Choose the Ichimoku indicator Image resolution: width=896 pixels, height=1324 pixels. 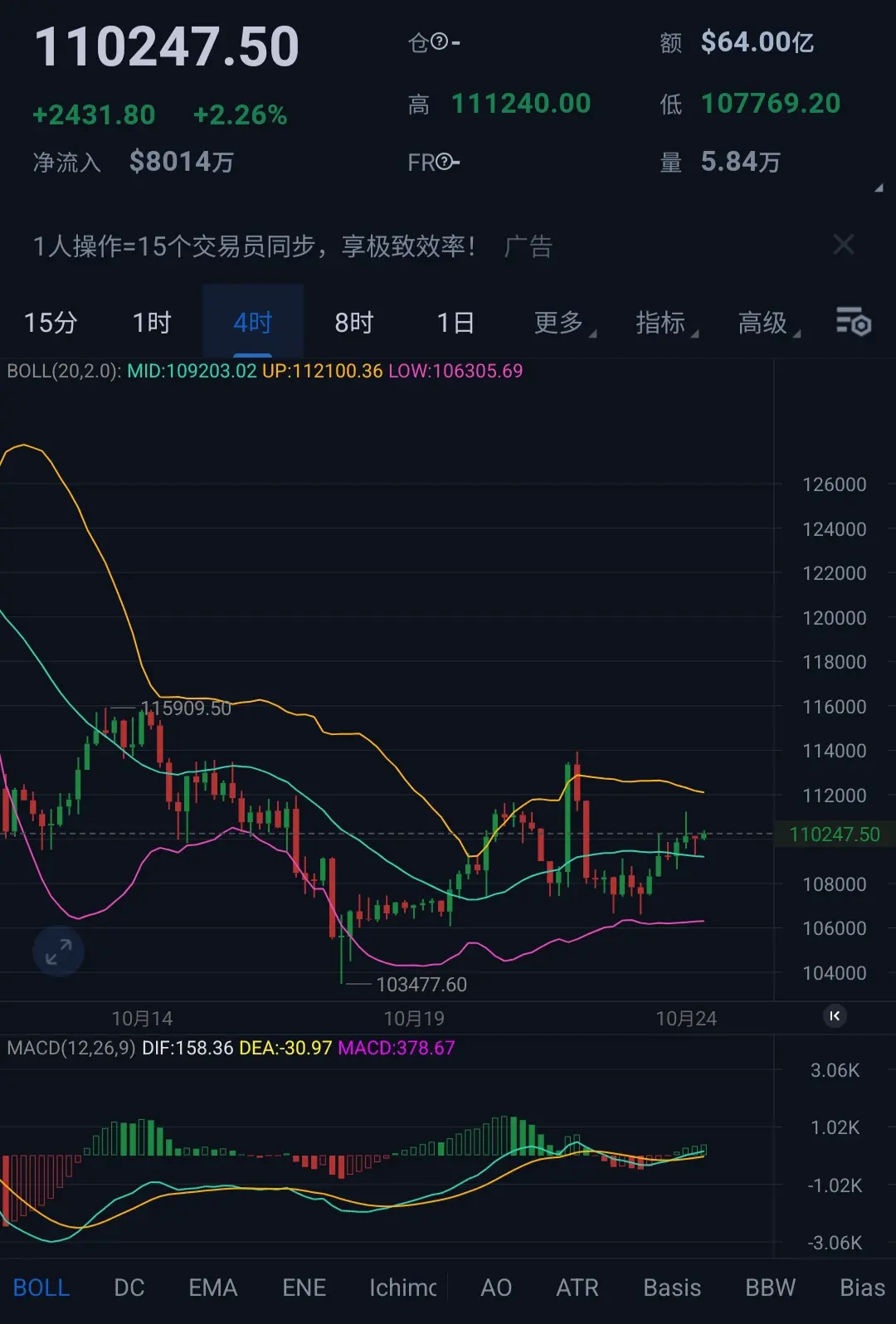[403, 1287]
